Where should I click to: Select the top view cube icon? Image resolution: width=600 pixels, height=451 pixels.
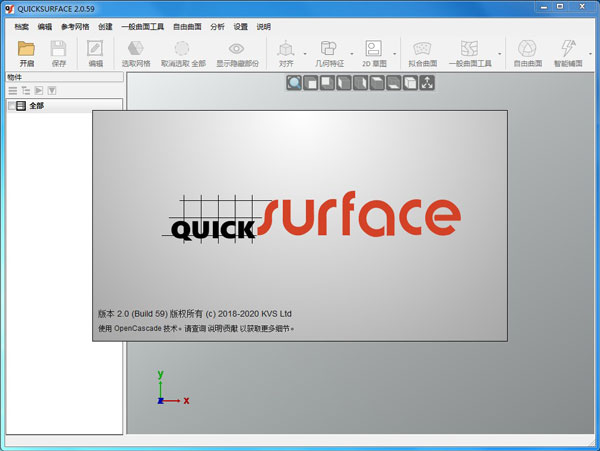[x=377, y=83]
